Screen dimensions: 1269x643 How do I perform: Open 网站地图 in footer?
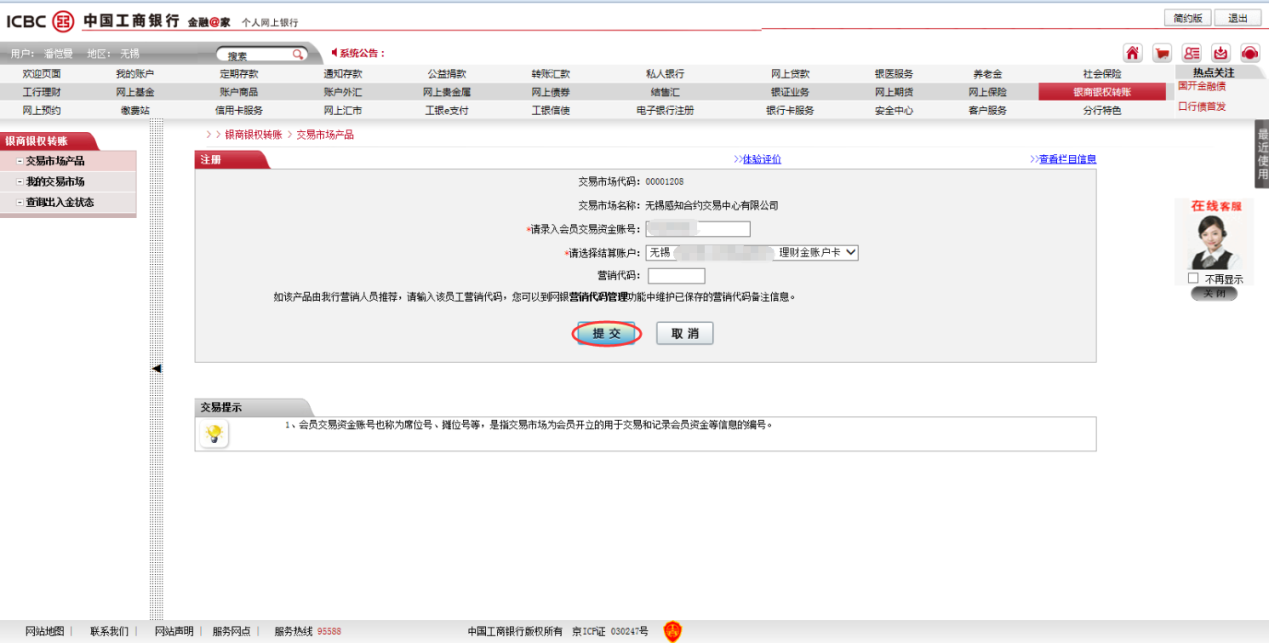(44, 631)
